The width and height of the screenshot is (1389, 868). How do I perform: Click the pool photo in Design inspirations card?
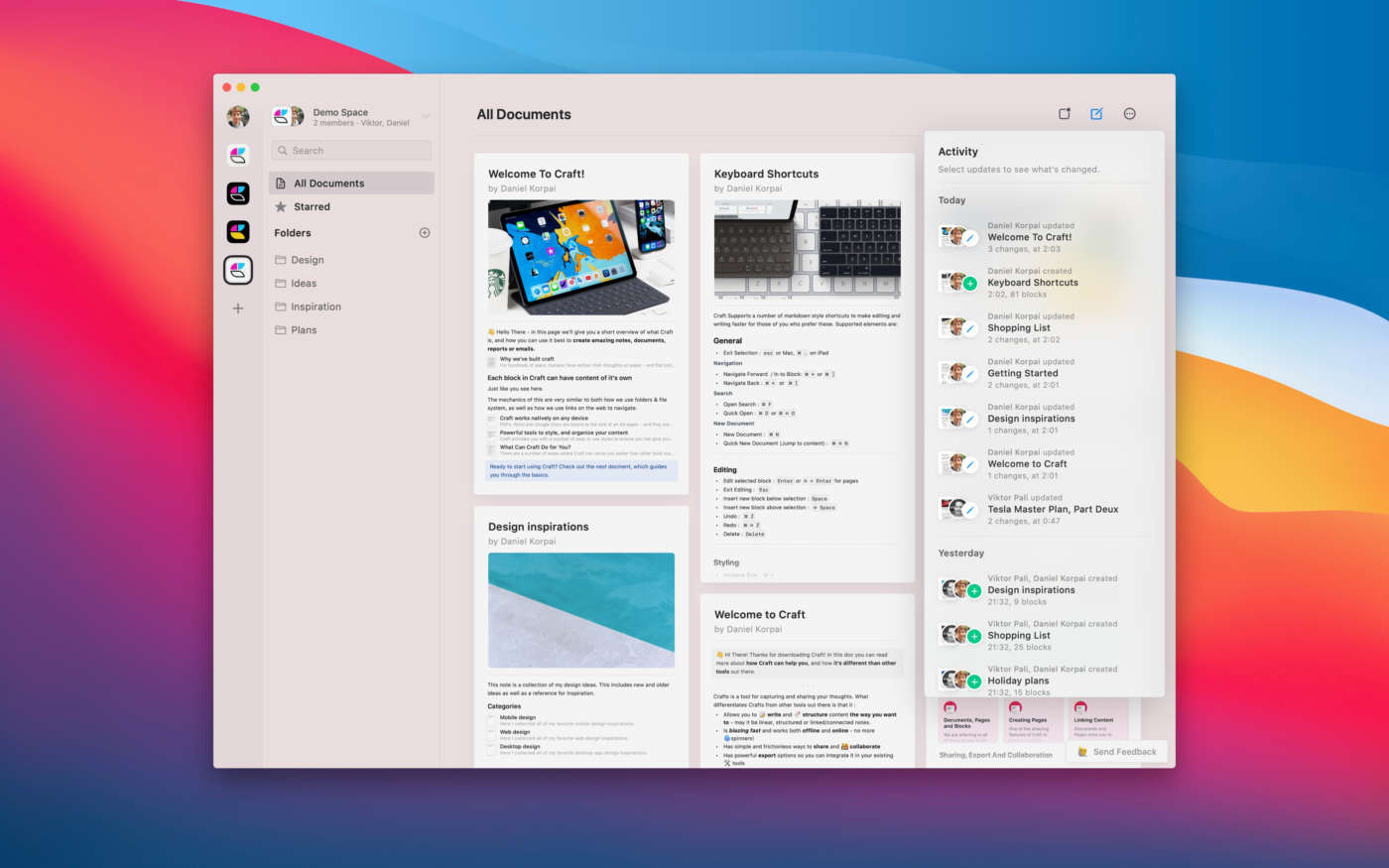click(x=581, y=610)
